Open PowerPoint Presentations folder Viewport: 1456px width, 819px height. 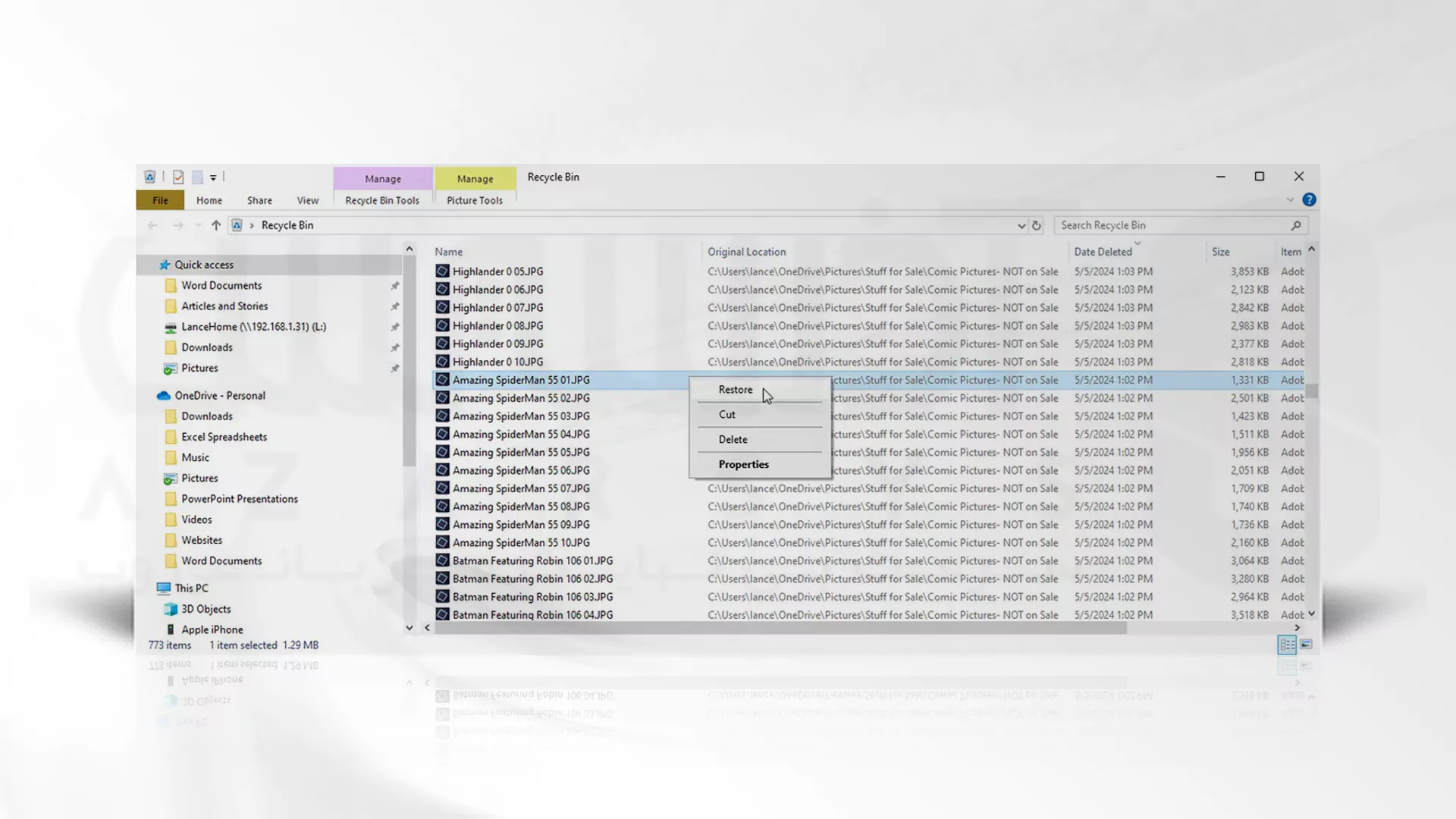pos(240,499)
